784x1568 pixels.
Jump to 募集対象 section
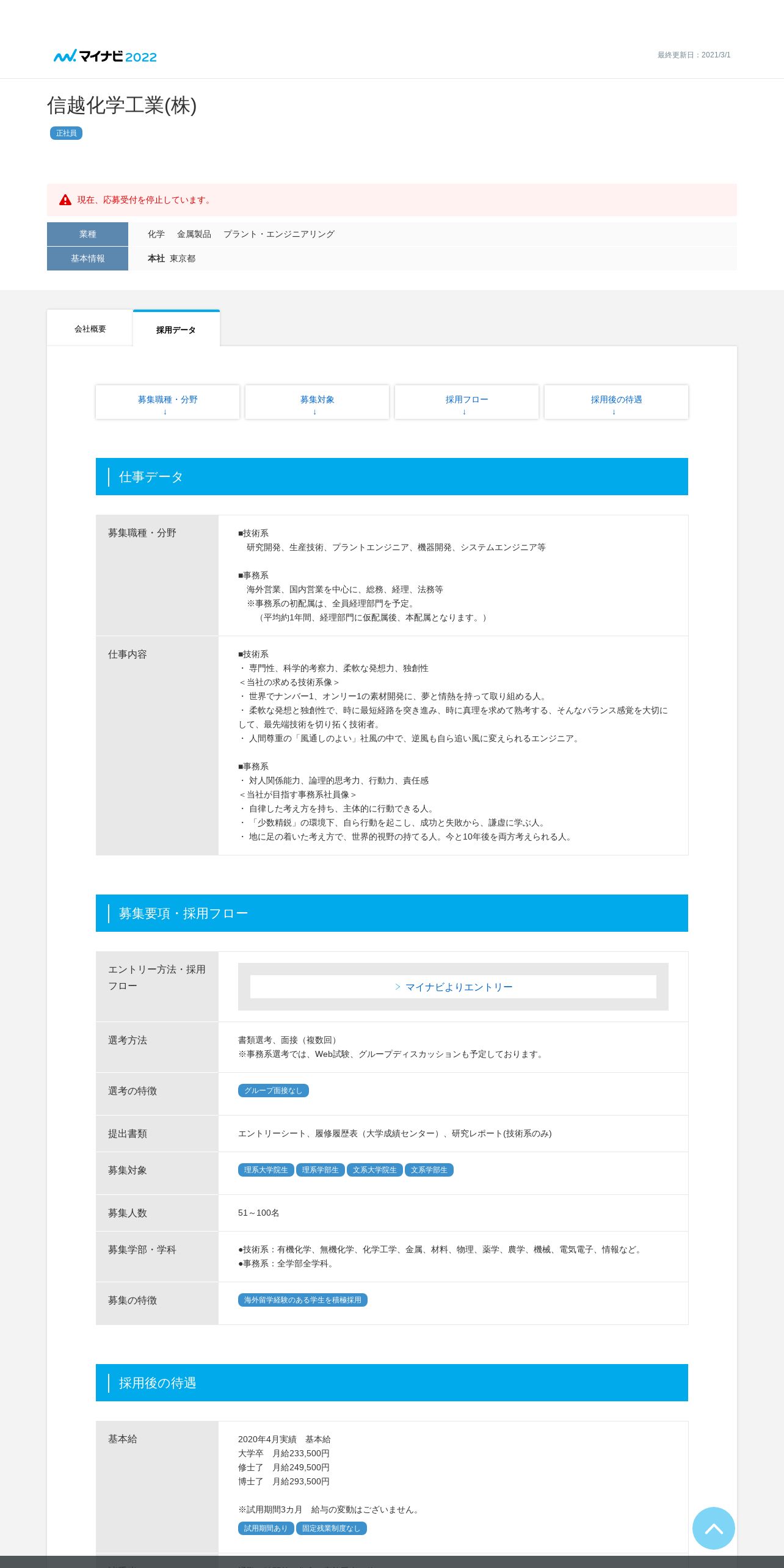(x=317, y=402)
